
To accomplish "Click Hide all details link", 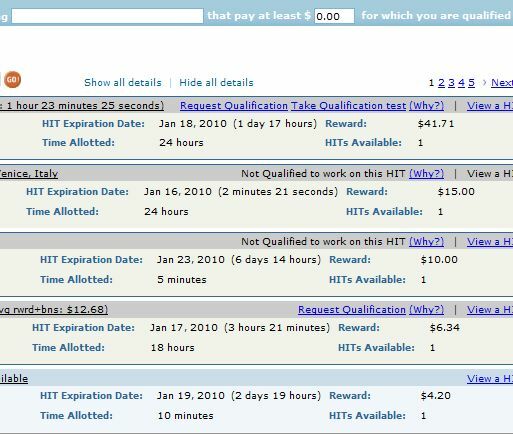I will tap(216, 83).
